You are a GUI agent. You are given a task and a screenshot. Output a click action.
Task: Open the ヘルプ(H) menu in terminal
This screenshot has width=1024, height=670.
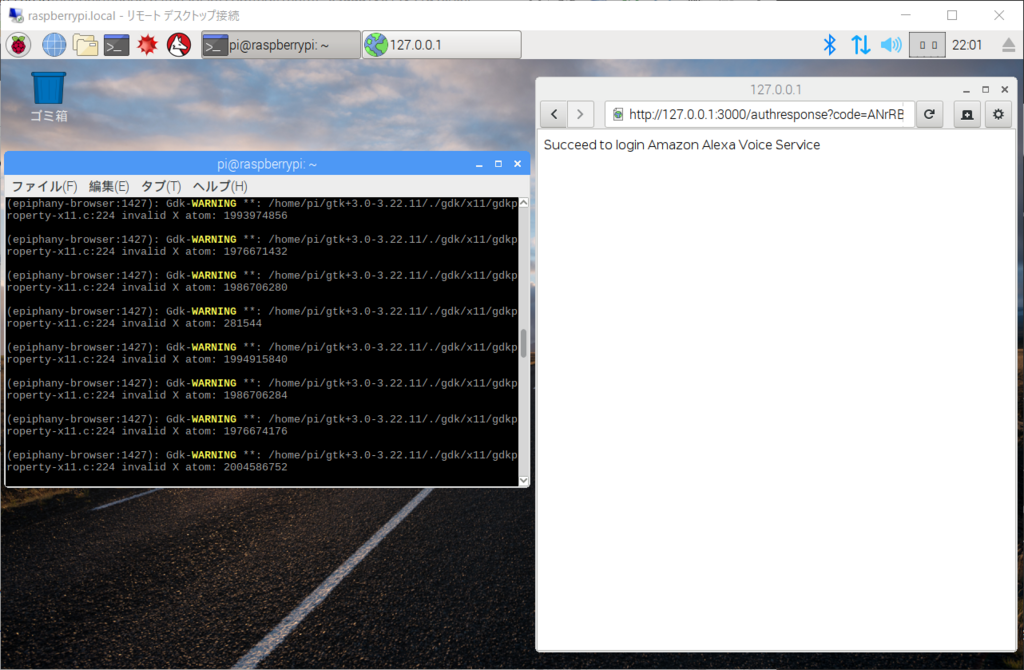[x=219, y=187]
